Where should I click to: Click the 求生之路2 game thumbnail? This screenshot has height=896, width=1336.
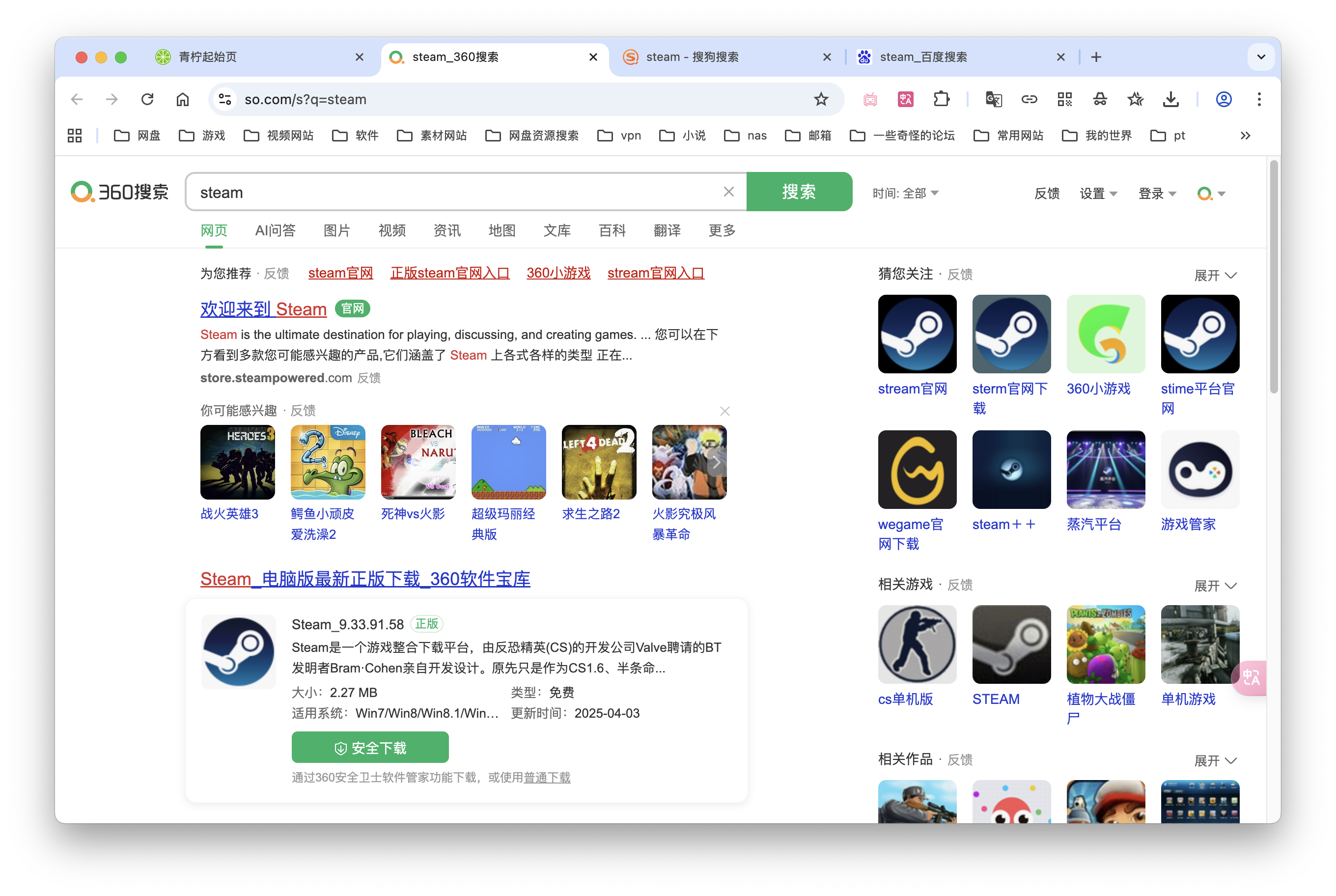[598, 462]
